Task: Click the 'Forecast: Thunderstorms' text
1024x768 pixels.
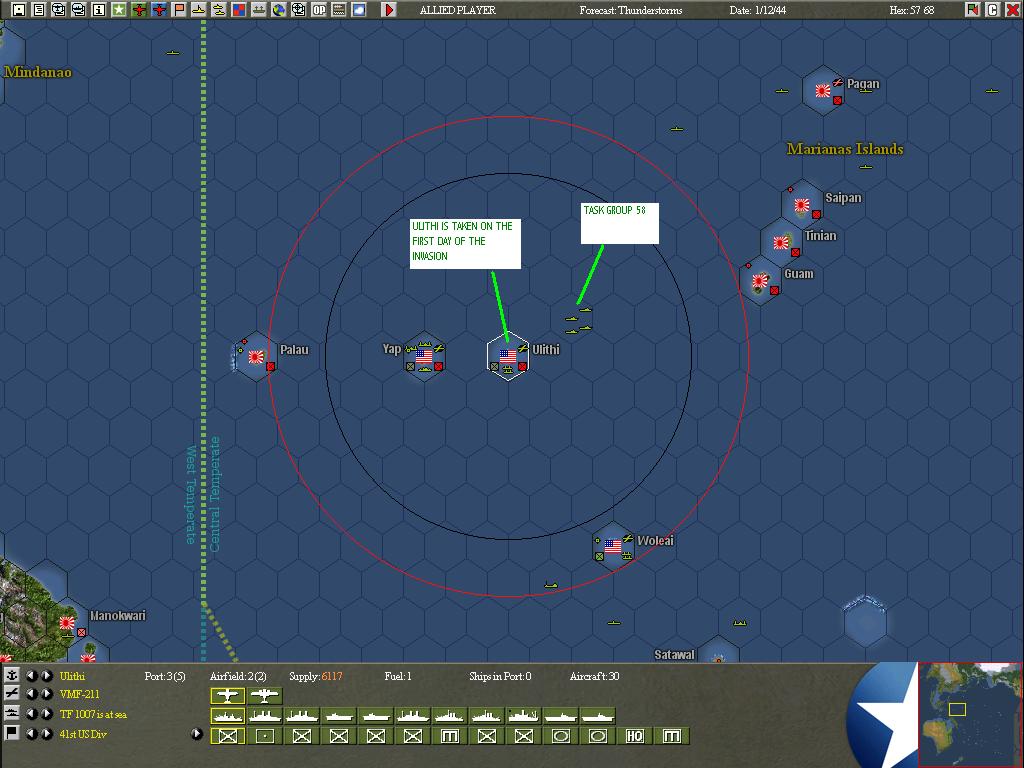Action: pyautogui.click(x=631, y=10)
